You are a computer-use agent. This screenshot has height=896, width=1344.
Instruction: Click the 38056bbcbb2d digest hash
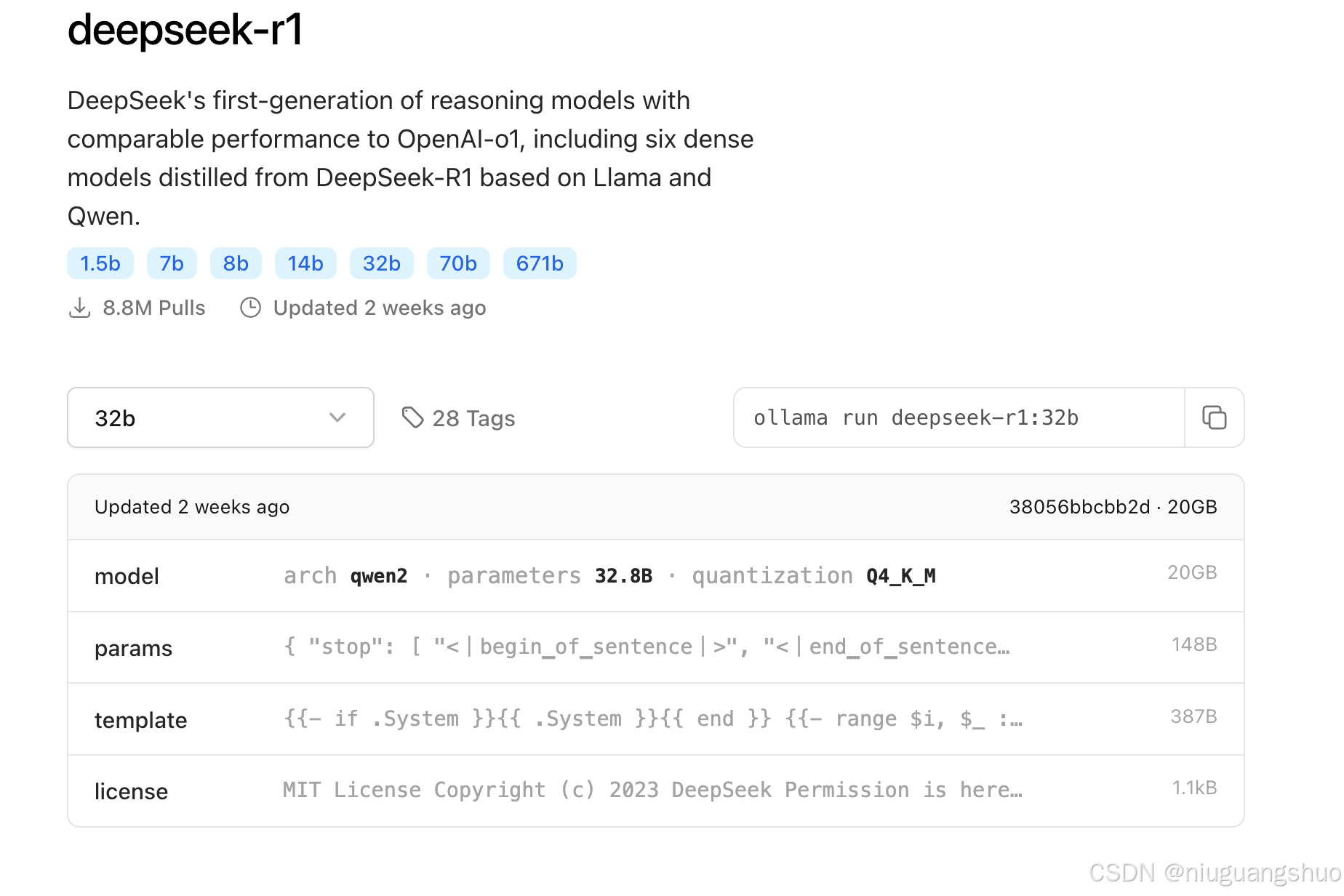[1079, 507]
